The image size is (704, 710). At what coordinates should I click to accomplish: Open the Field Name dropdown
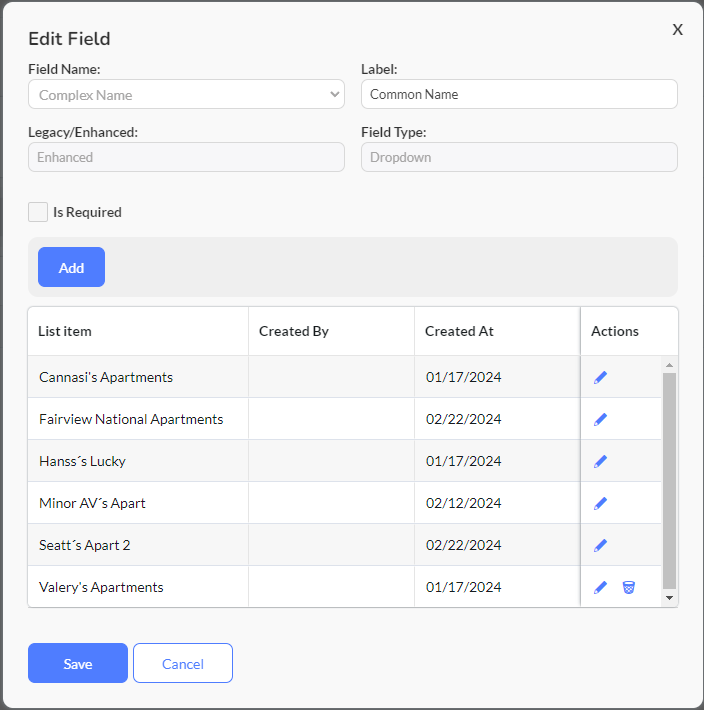pos(187,94)
